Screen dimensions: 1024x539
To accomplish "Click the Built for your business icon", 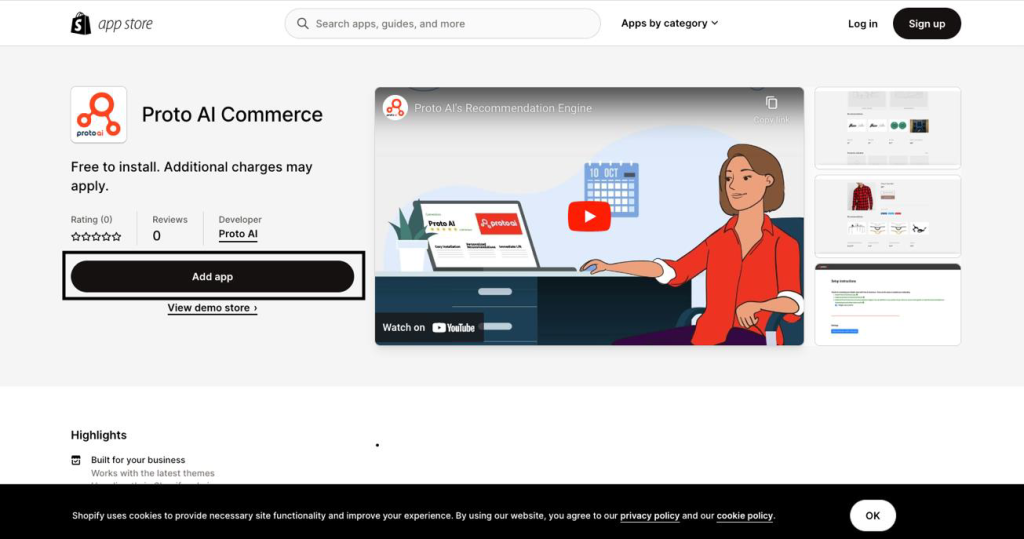I will pyautogui.click(x=76, y=460).
